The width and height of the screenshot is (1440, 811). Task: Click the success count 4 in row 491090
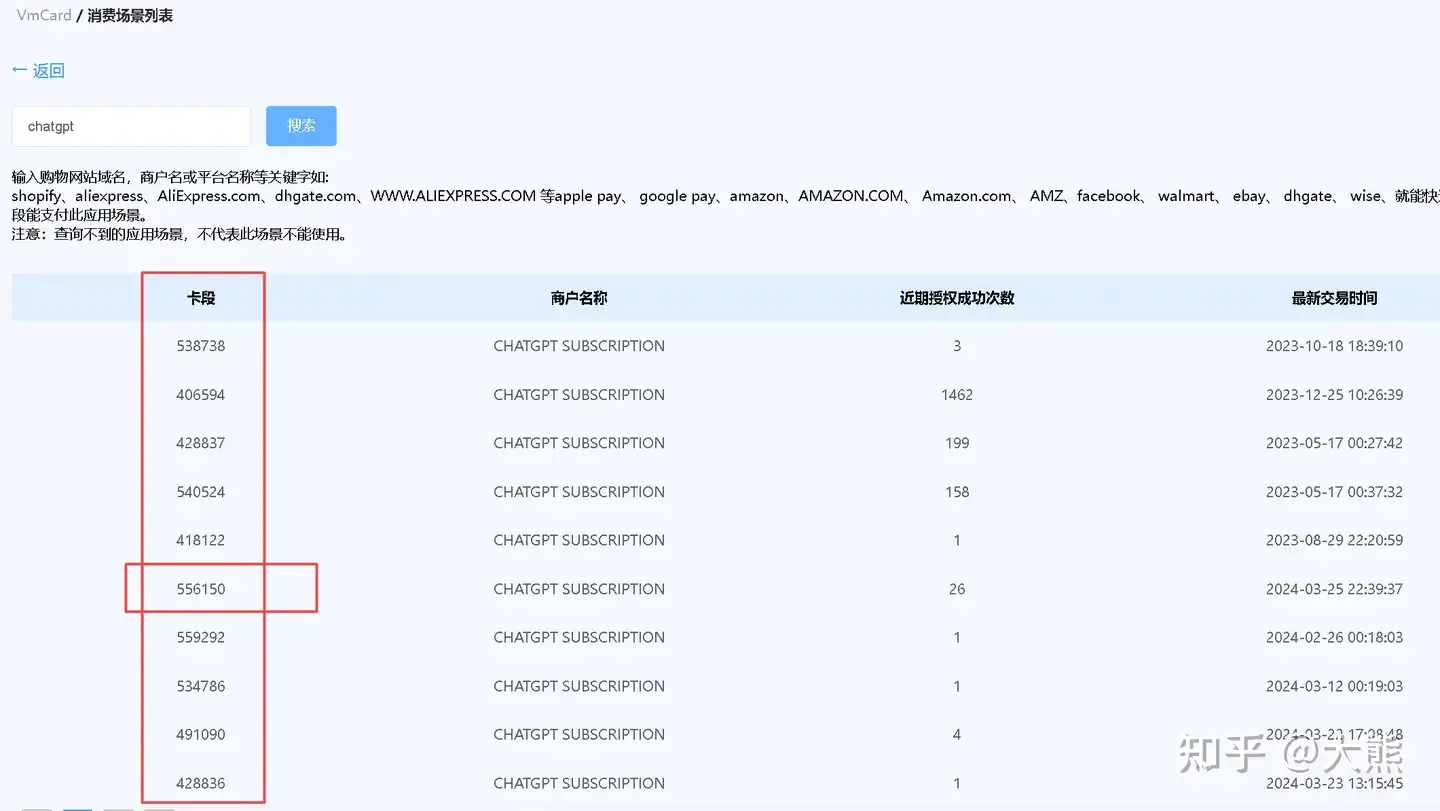click(957, 734)
